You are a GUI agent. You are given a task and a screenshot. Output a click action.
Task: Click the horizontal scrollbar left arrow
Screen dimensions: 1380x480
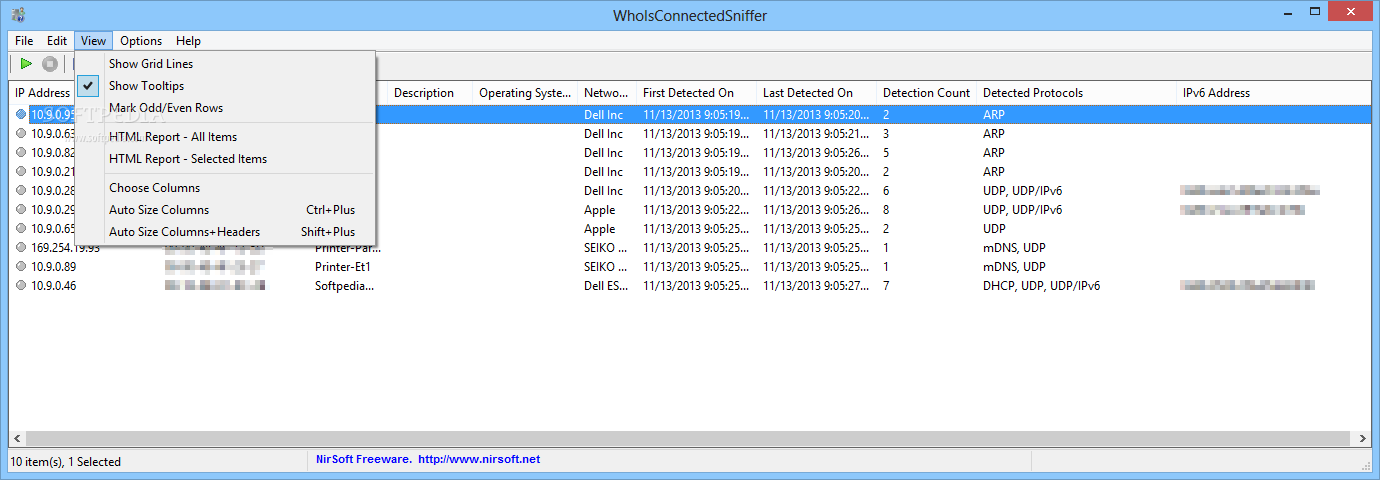click(x=18, y=439)
